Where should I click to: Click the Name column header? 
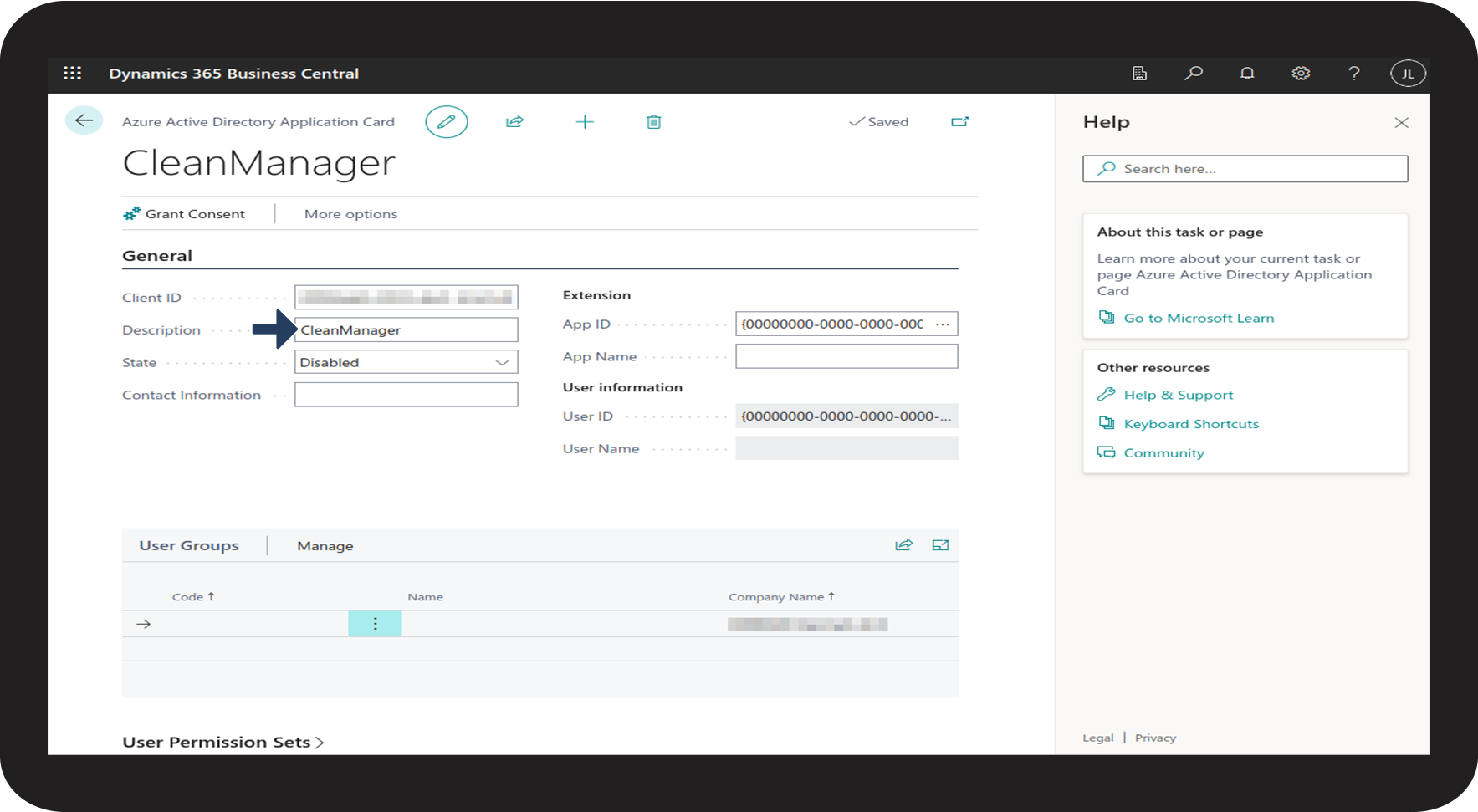425,597
